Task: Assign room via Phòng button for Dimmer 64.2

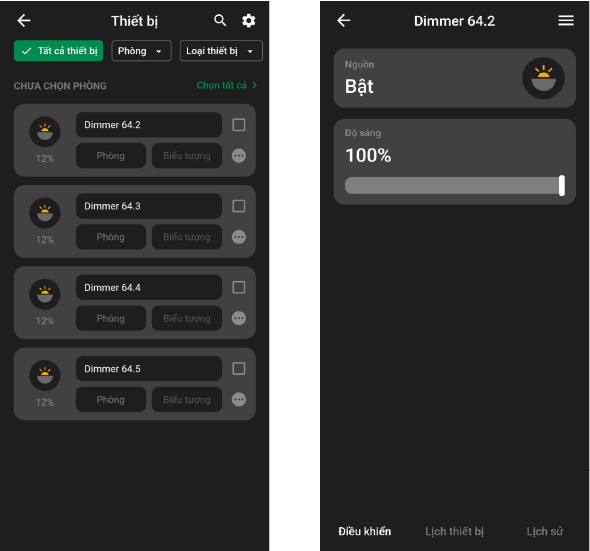Action: point(111,155)
